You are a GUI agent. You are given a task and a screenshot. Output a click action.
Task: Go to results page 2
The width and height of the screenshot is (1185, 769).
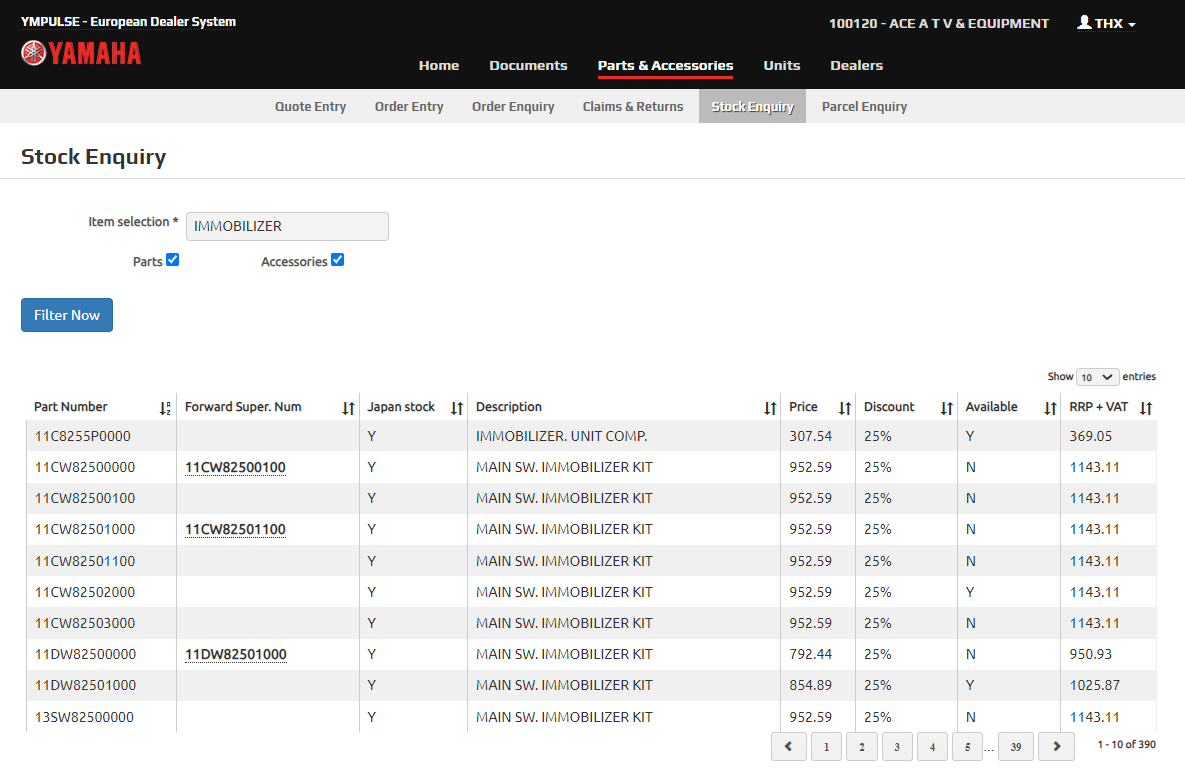click(862, 746)
